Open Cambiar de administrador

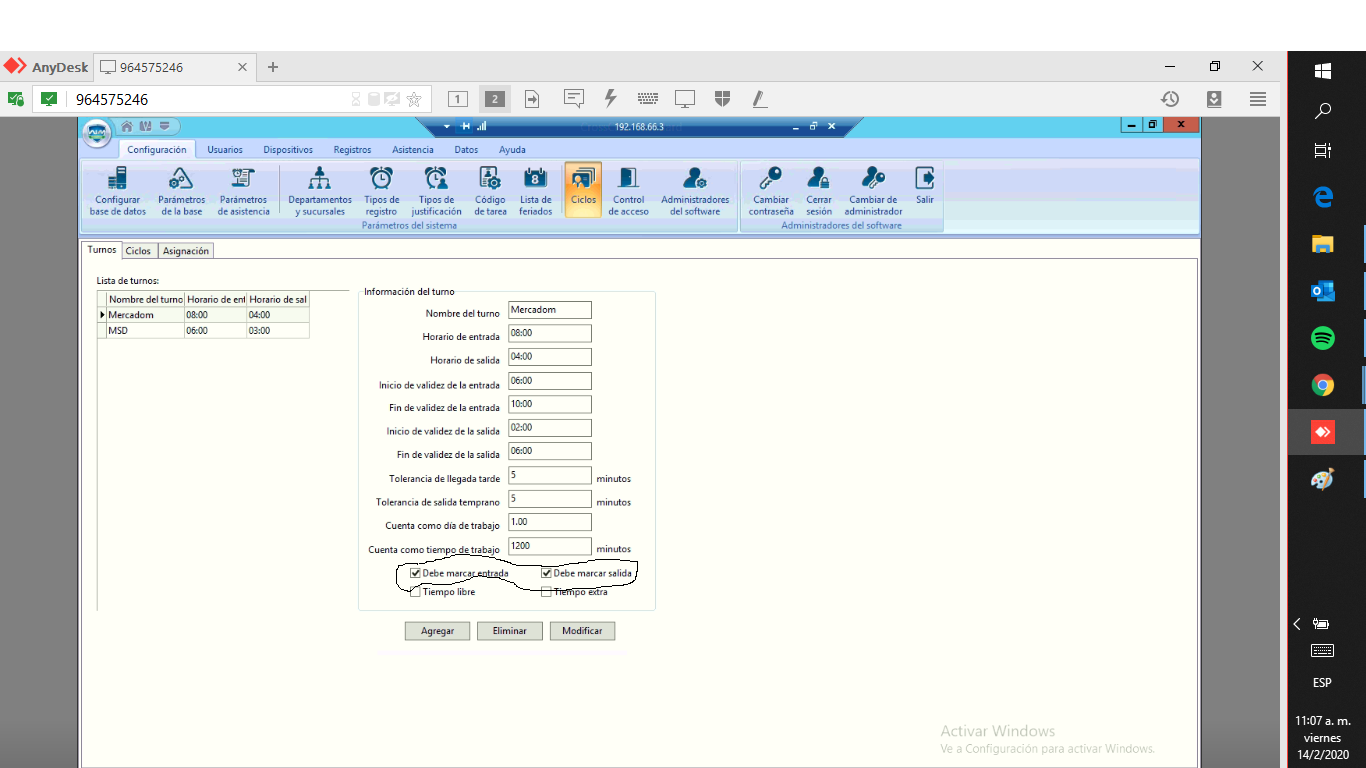[x=873, y=191]
